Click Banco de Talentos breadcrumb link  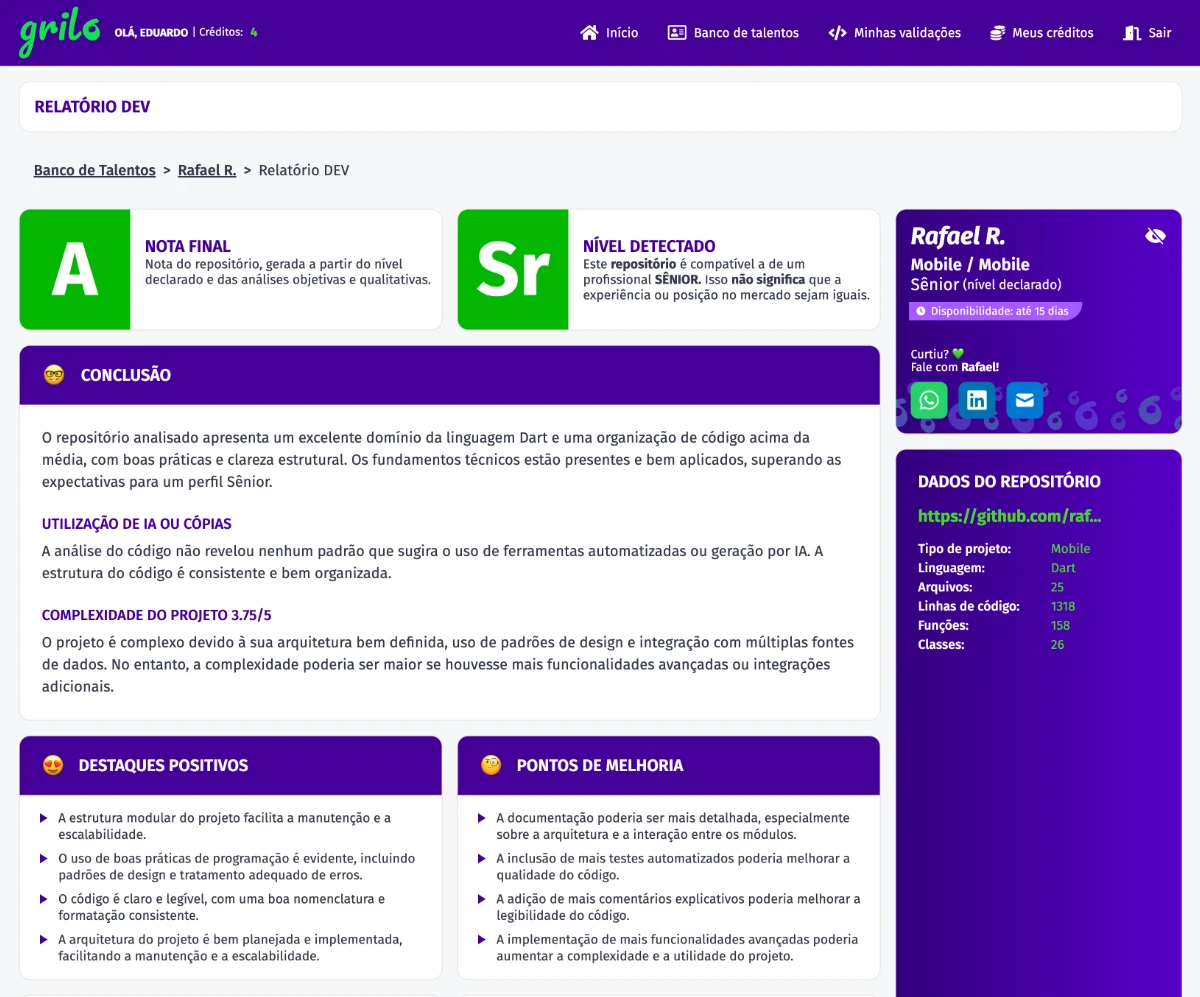click(x=95, y=170)
